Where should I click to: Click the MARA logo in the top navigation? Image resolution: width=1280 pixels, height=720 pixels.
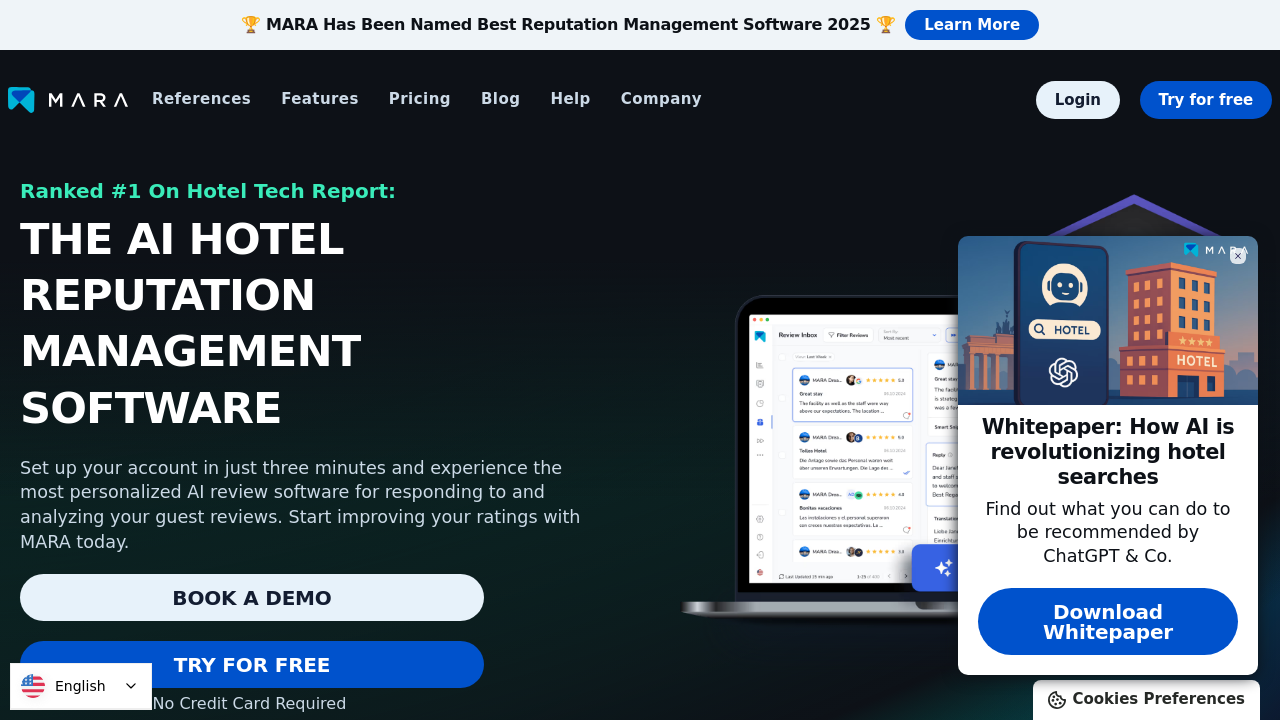[68, 99]
